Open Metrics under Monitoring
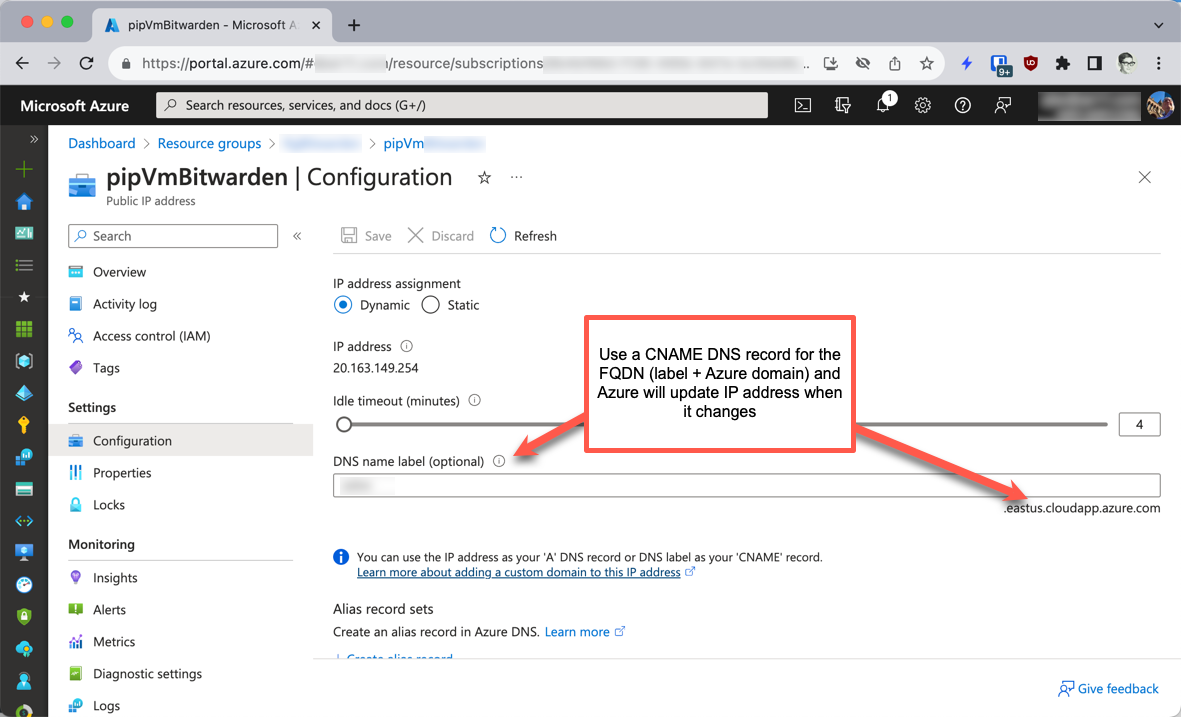This screenshot has height=717, width=1181. [x=113, y=641]
